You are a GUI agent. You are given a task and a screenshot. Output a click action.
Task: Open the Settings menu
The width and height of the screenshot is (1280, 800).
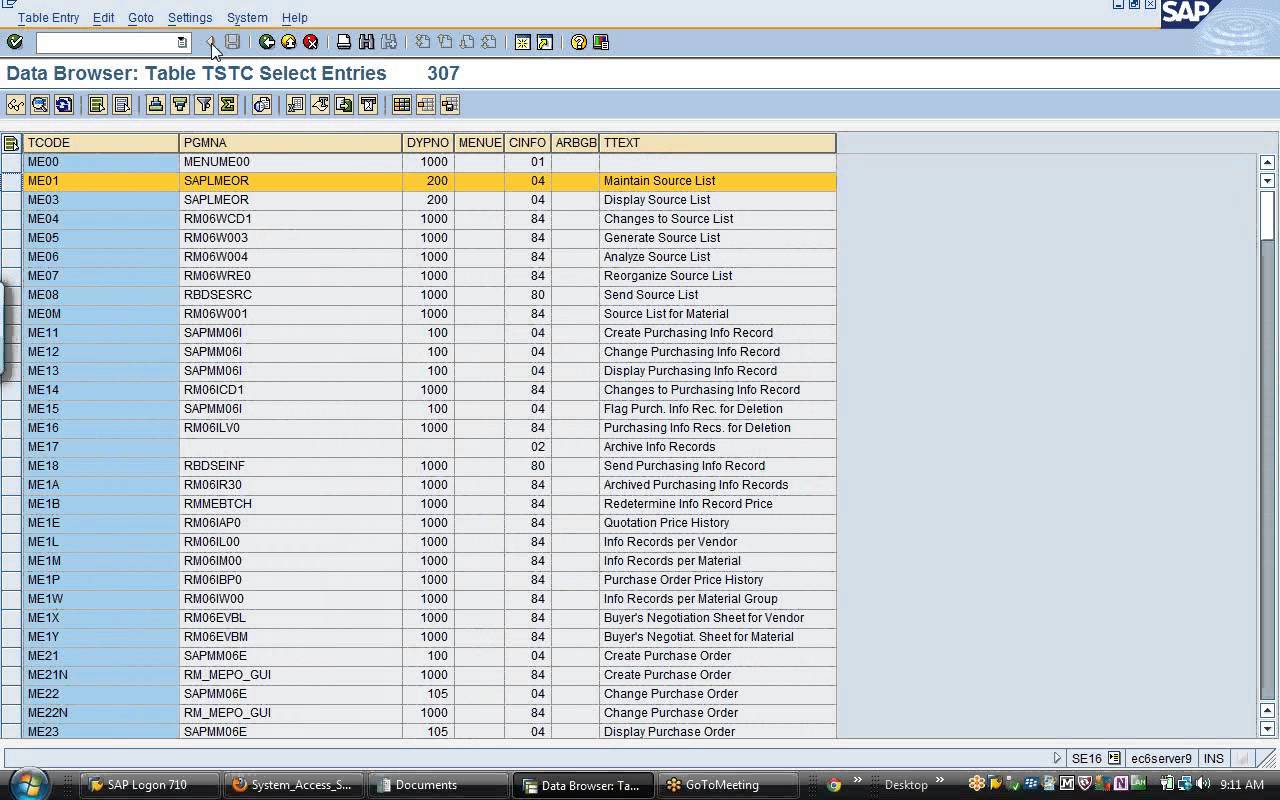pos(189,17)
